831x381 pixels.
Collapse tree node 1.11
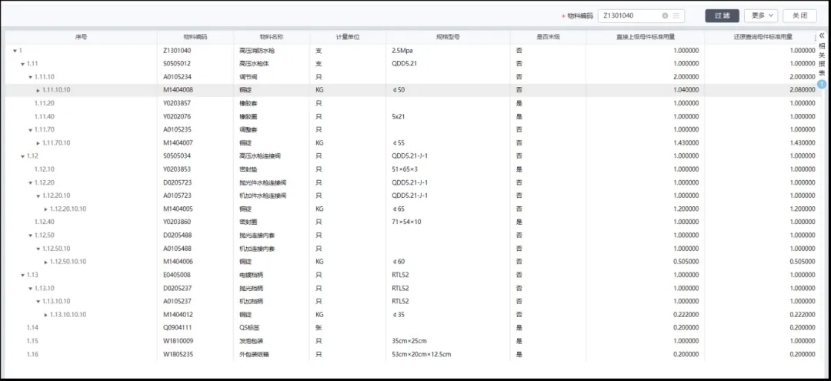tap(22, 64)
